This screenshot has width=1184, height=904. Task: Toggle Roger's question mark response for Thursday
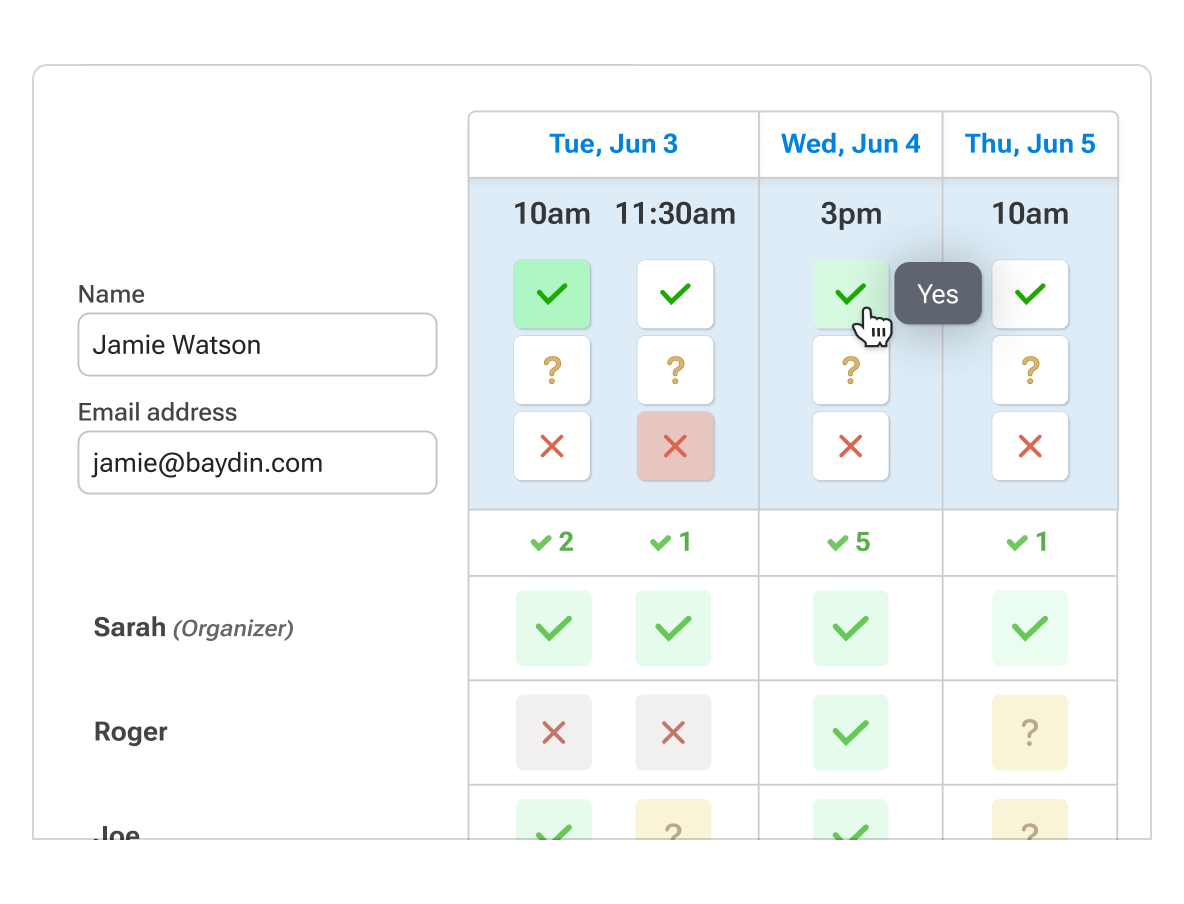tap(1030, 732)
